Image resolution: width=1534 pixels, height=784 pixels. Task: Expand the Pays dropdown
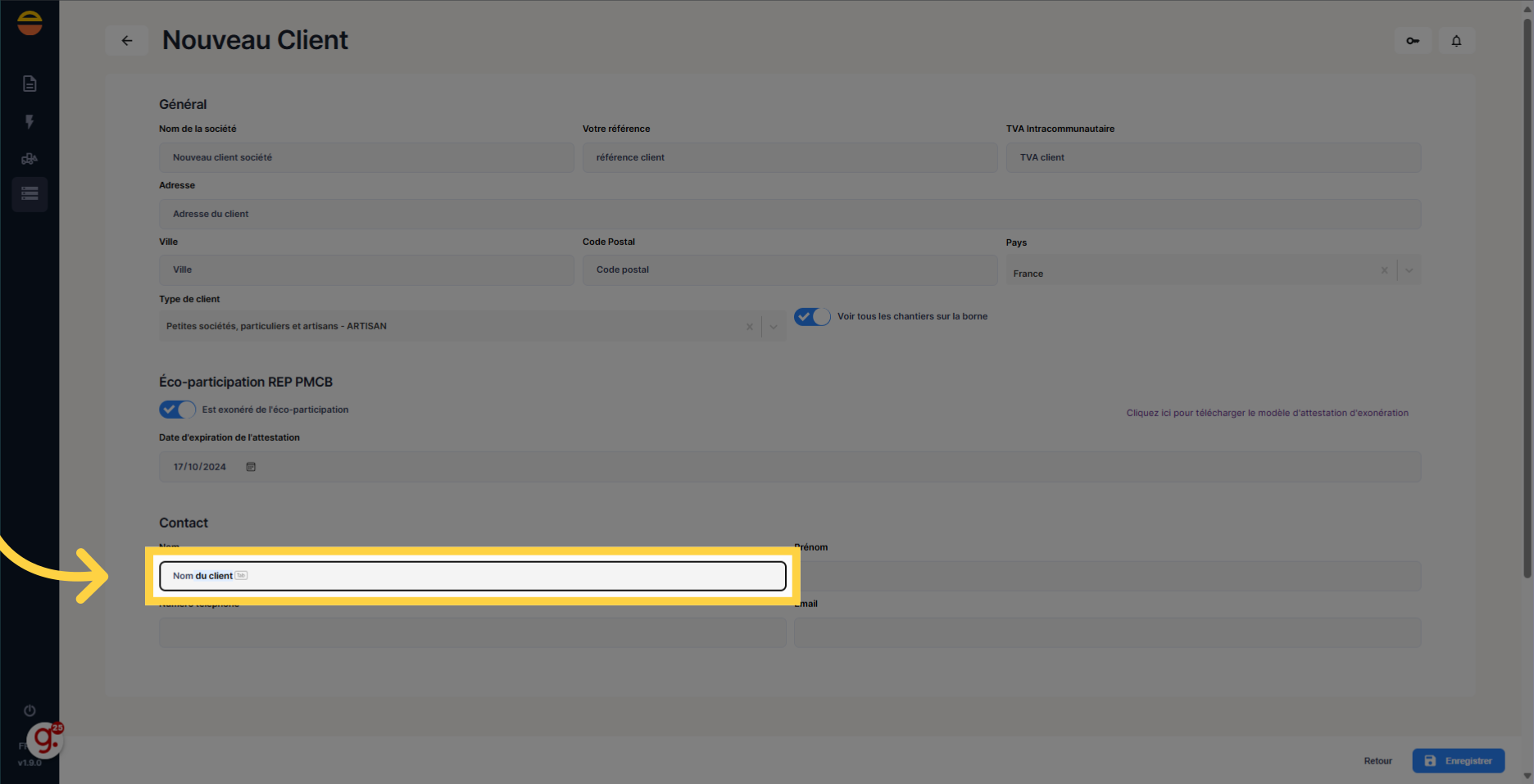click(x=1409, y=270)
